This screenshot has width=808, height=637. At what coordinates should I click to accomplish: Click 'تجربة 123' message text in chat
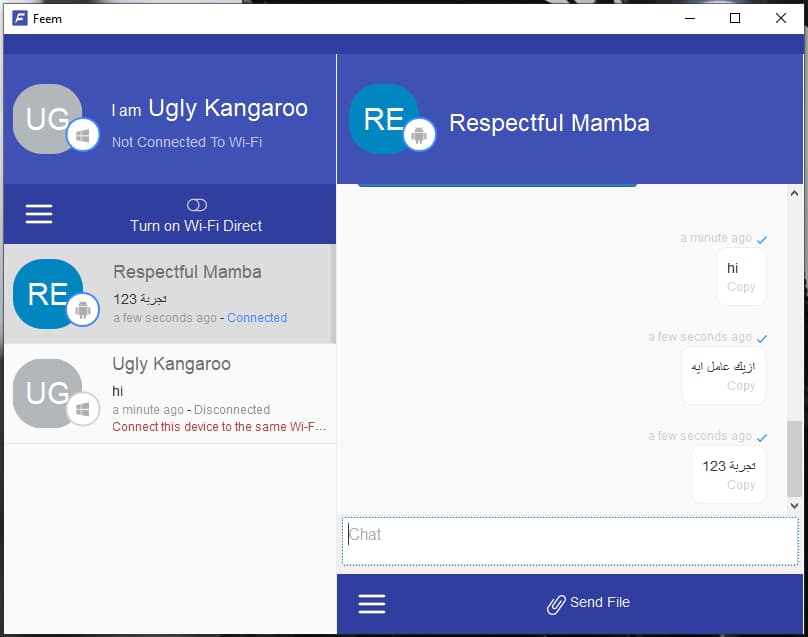pos(729,466)
